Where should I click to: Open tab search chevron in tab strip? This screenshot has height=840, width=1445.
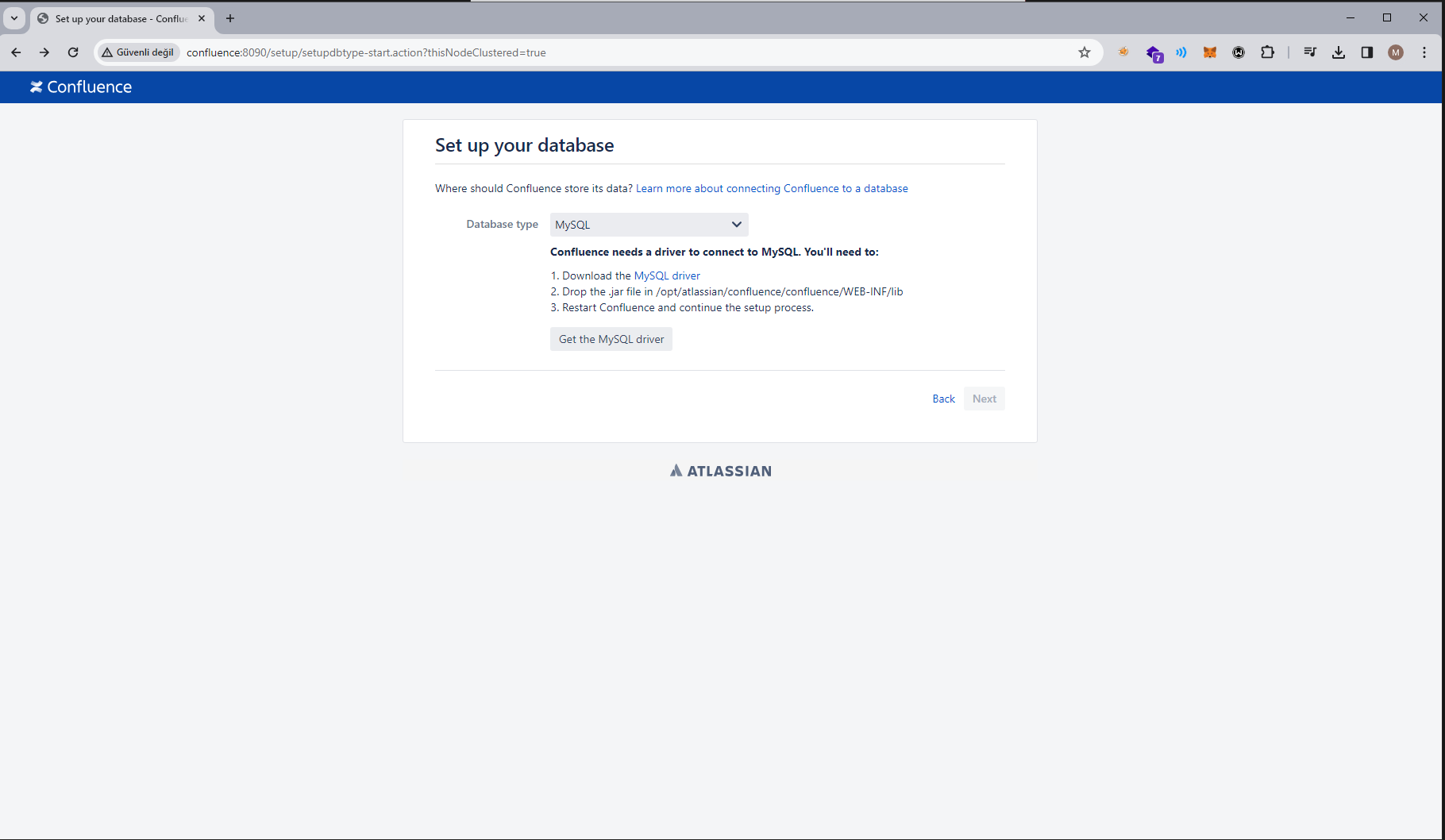pos(14,18)
